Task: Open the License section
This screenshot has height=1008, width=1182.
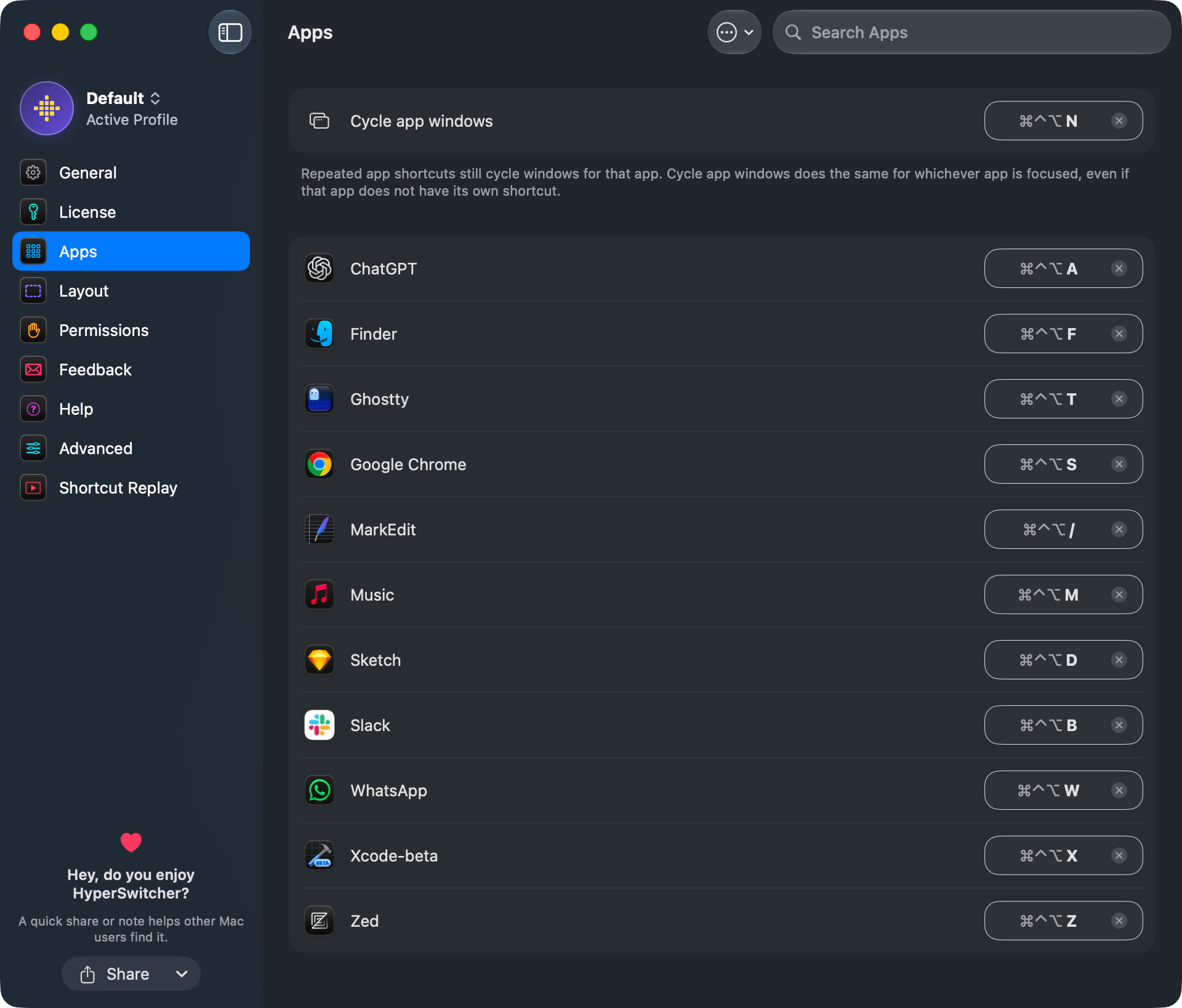Action: (x=131, y=212)
